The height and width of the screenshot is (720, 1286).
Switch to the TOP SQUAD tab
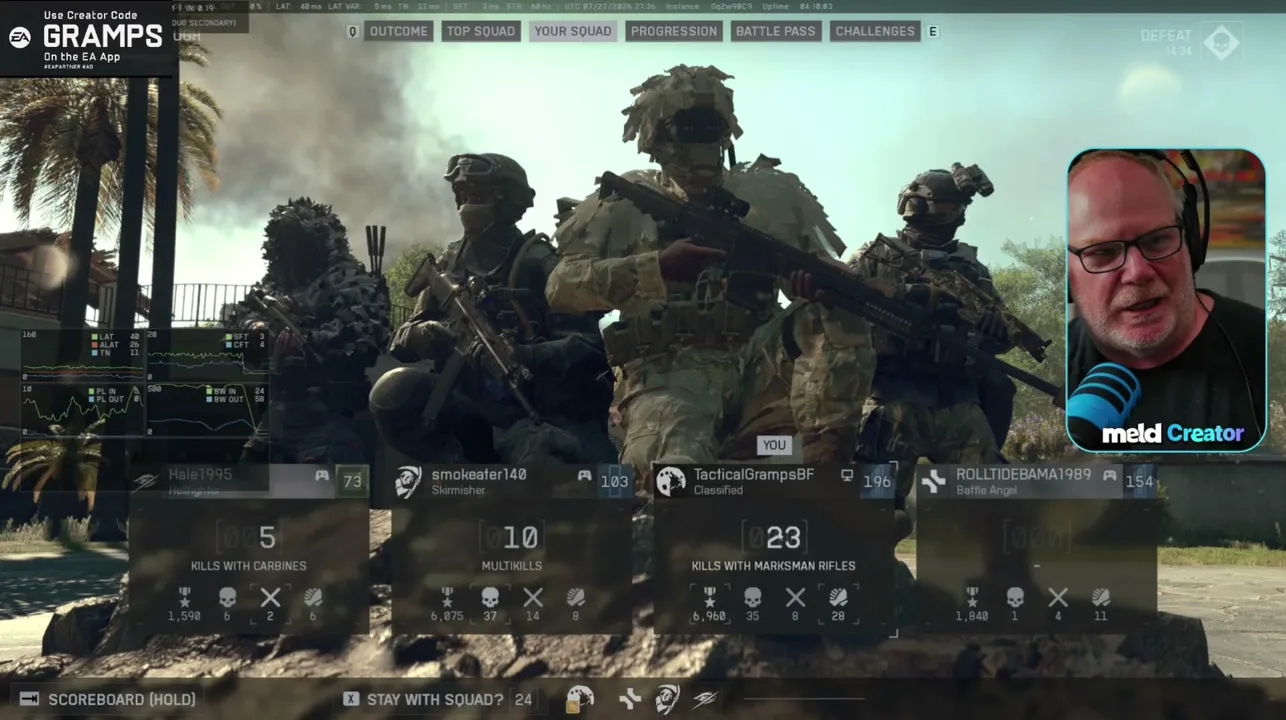click(480, 31)
